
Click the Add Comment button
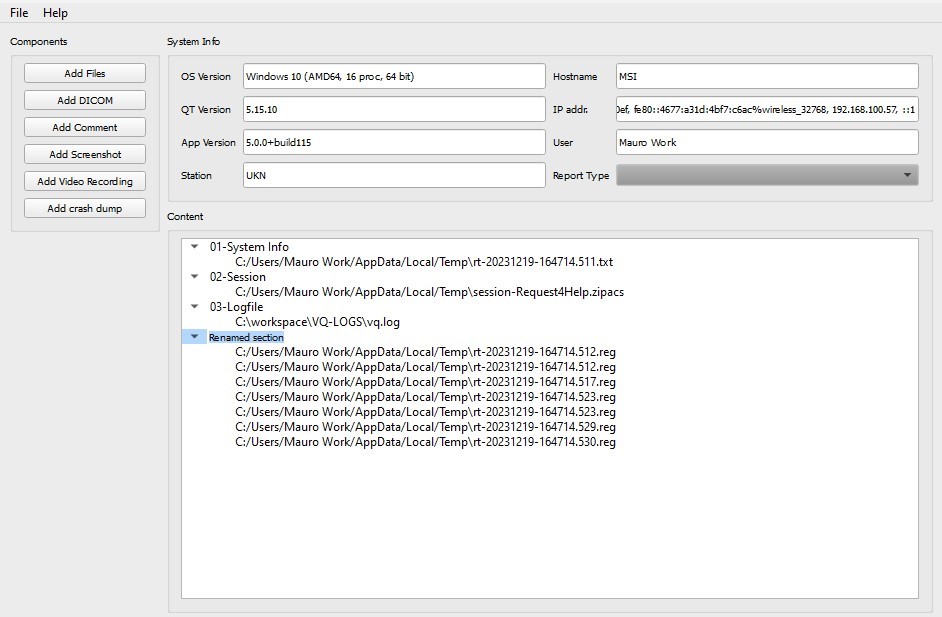pos(85,127)
